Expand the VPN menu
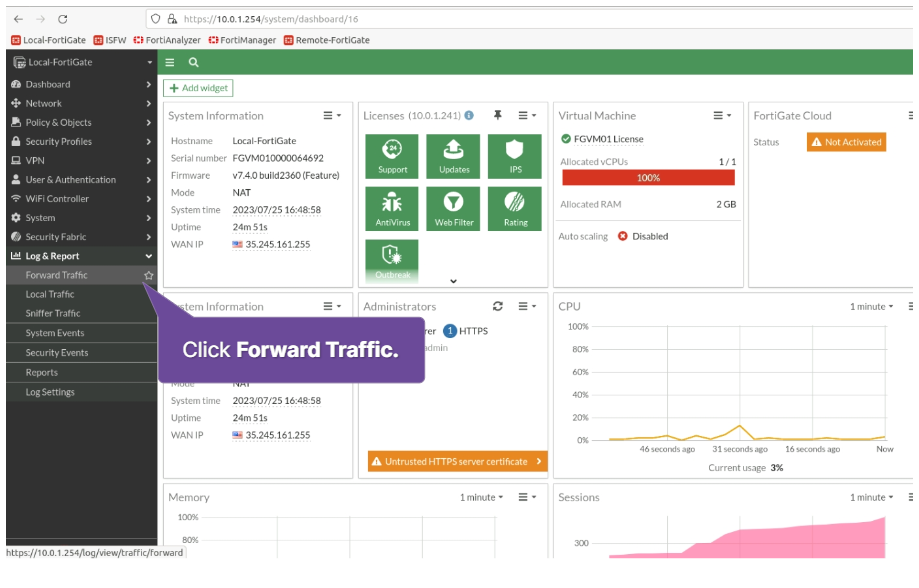 click(82, 161)
